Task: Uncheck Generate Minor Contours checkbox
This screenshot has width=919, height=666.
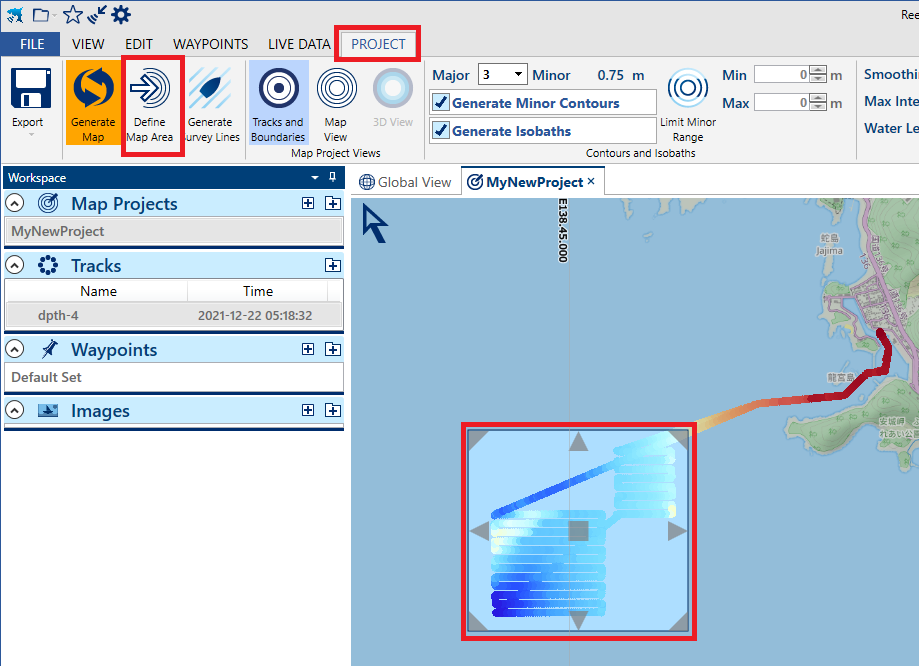Action: tap(441, 103)
